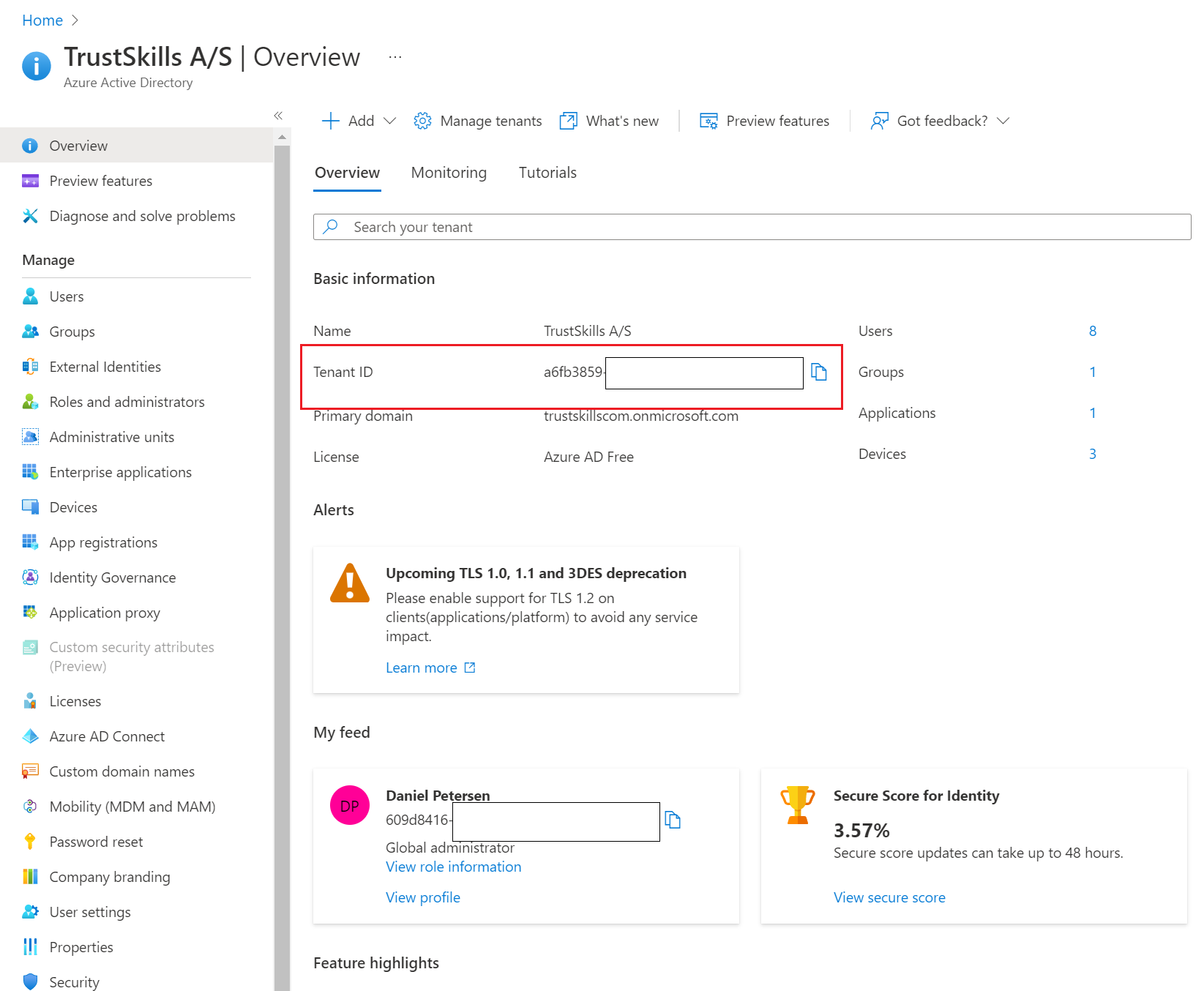Collapse the left navigation menu
Image resolution: width=1204 pixels, height=991 pixels.
(x=278, y=116)
